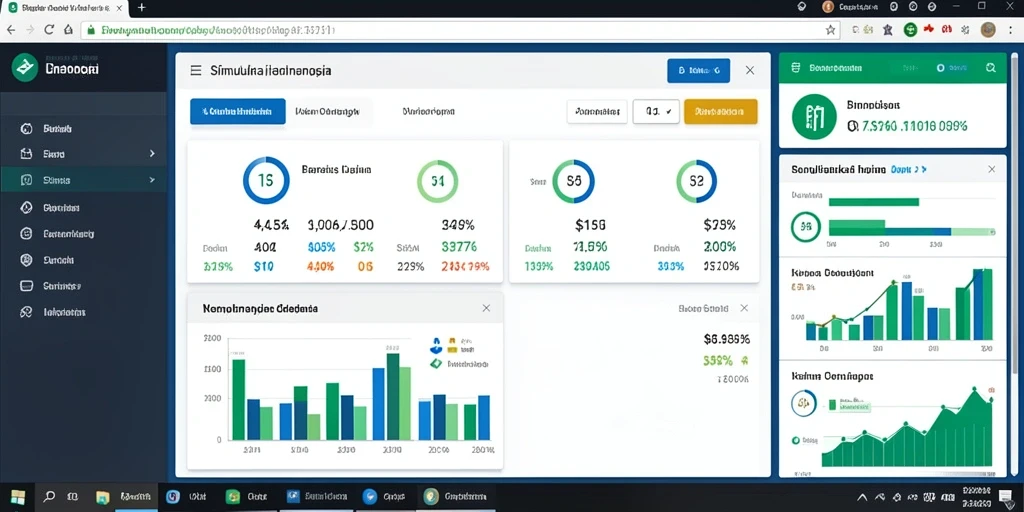Reload the page from the browser toolbar
1024x512 pixels.
pos(48,29)
